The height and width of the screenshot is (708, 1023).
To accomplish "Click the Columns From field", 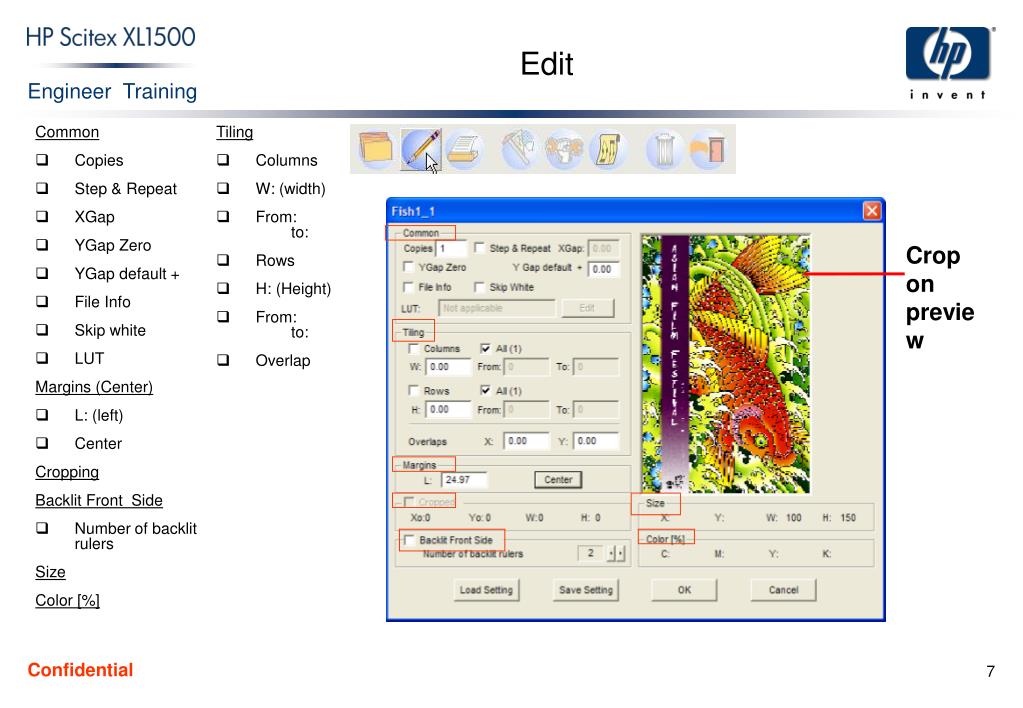I will tap(527, 367).
